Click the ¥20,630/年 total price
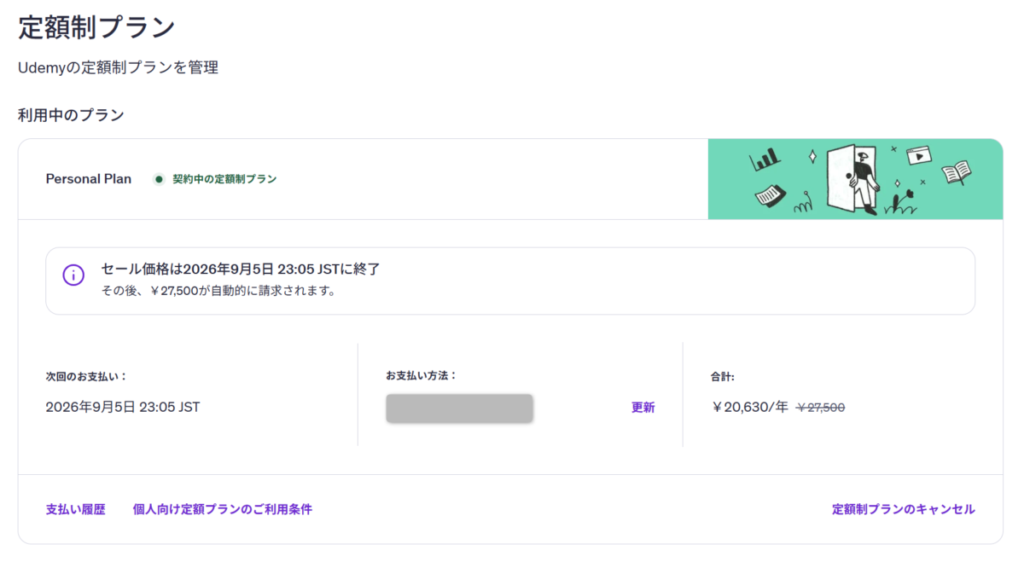Screen dimensions: 1024x562 pyautogui.click(x=749, y=407)
